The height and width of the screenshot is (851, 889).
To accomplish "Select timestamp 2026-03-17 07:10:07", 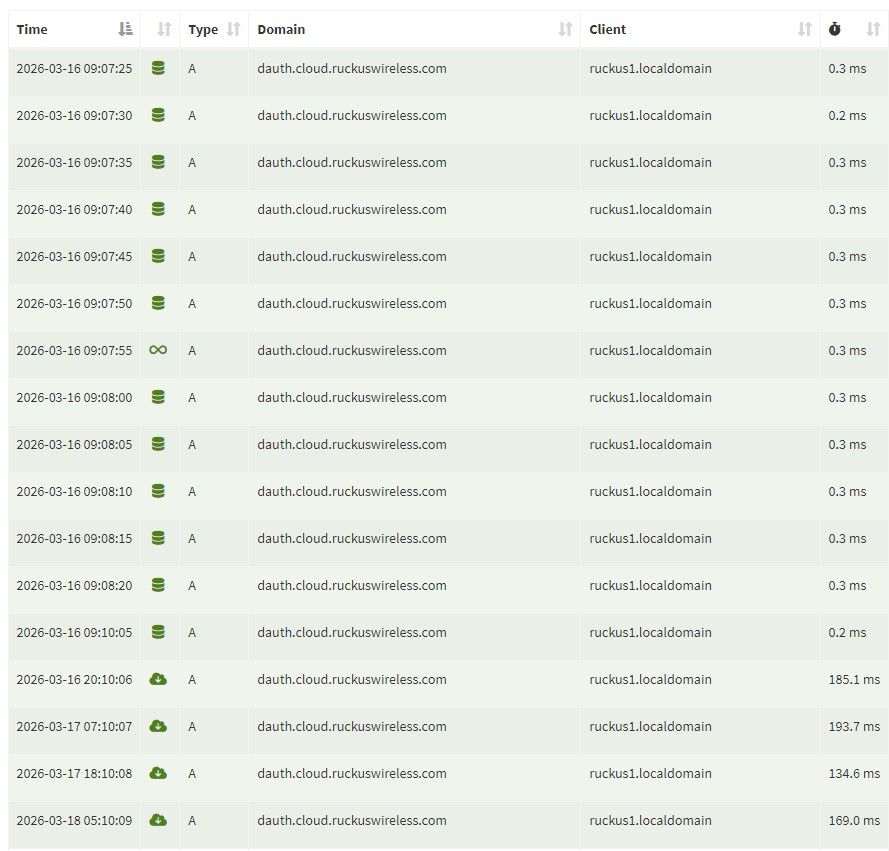I will click(74, 726).
